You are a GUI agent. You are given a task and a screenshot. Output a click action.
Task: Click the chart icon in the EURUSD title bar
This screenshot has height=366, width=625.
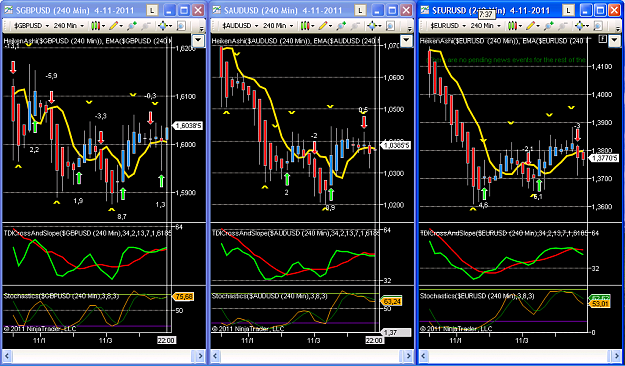425,10
